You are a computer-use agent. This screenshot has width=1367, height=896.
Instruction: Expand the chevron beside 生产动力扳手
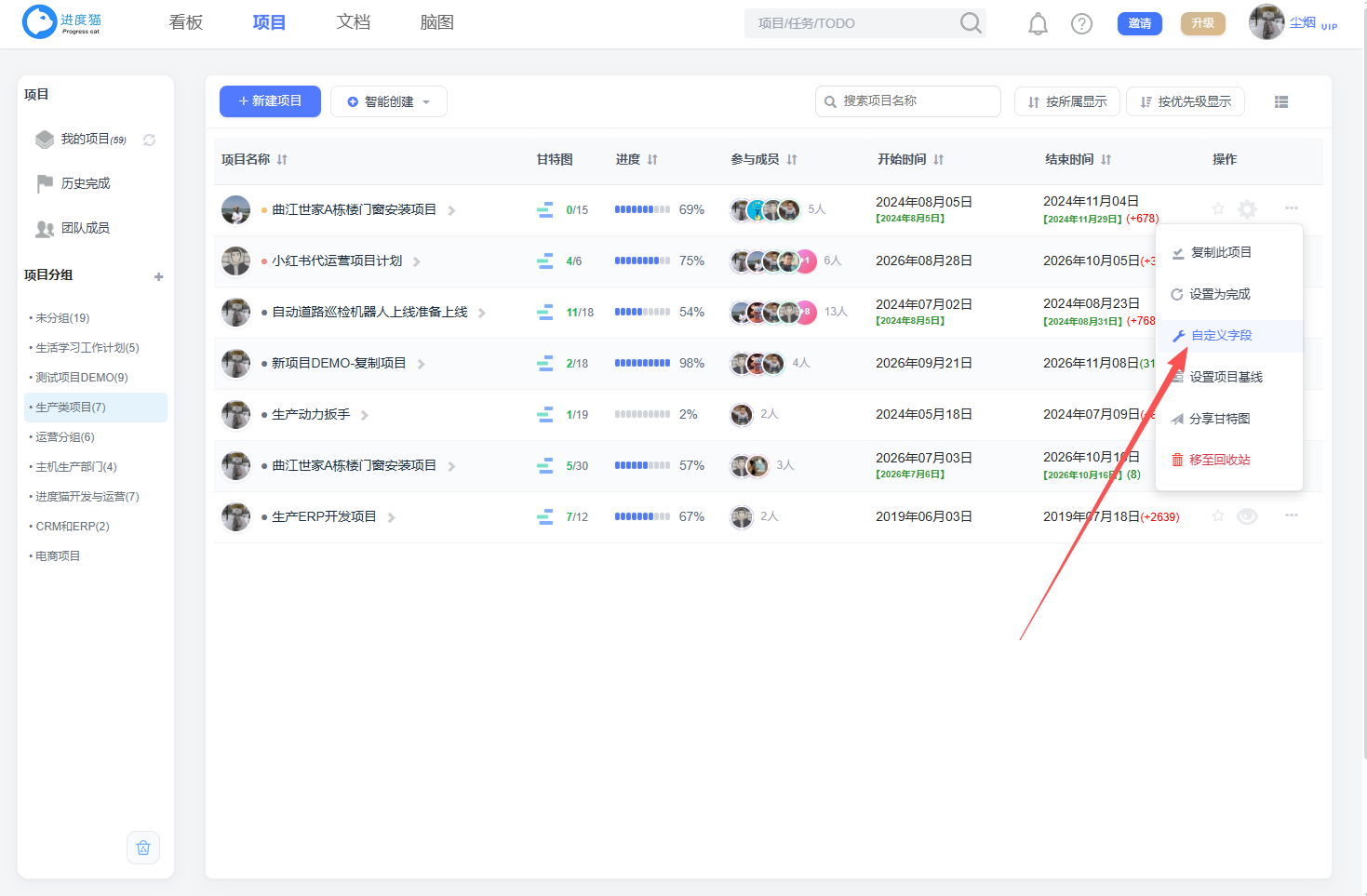click(365, 416)
